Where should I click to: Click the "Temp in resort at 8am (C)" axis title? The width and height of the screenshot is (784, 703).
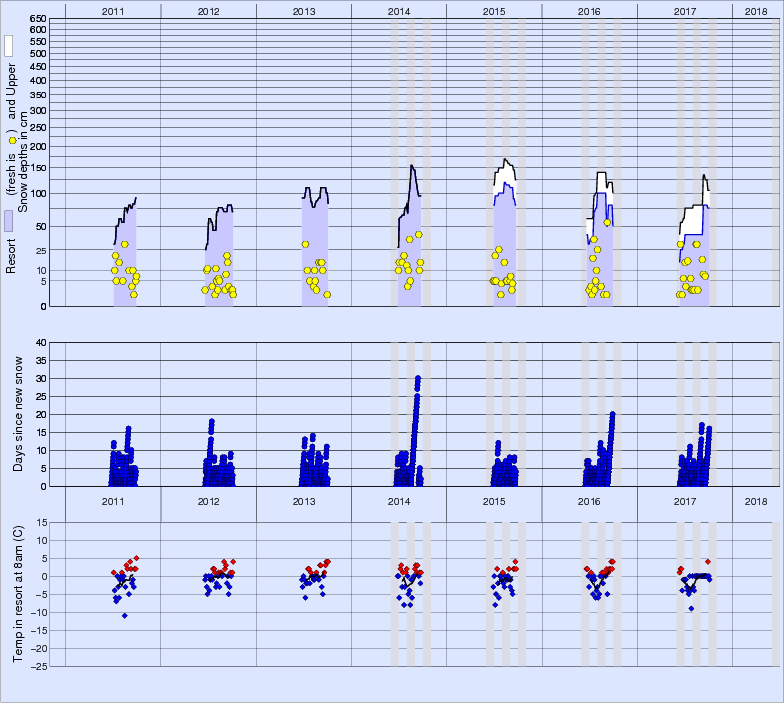coord(17,593)
